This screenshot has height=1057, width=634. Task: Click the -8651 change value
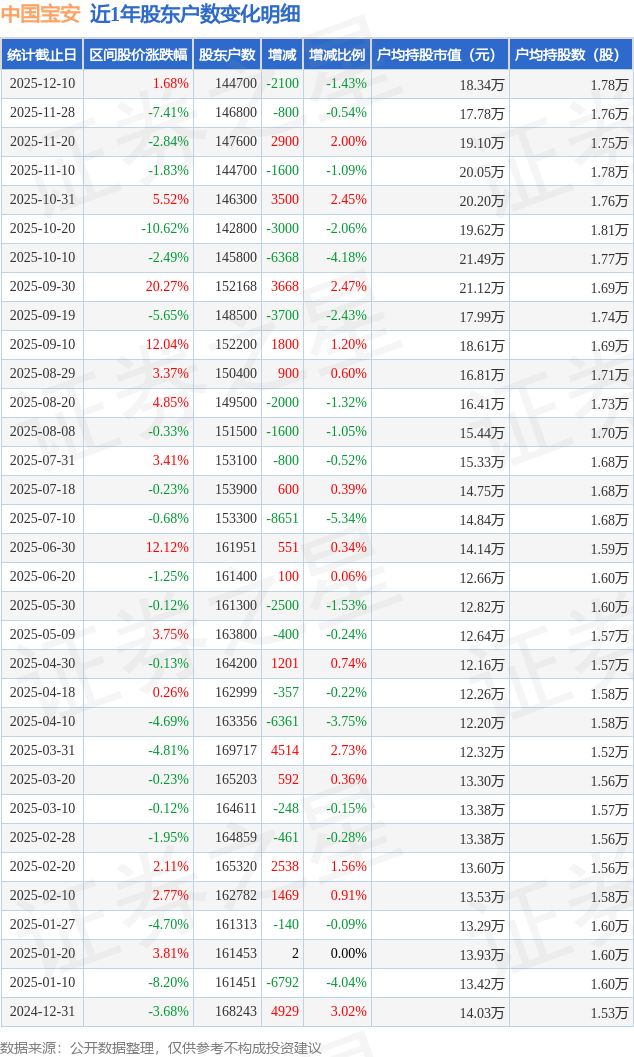tap(283, 519)
